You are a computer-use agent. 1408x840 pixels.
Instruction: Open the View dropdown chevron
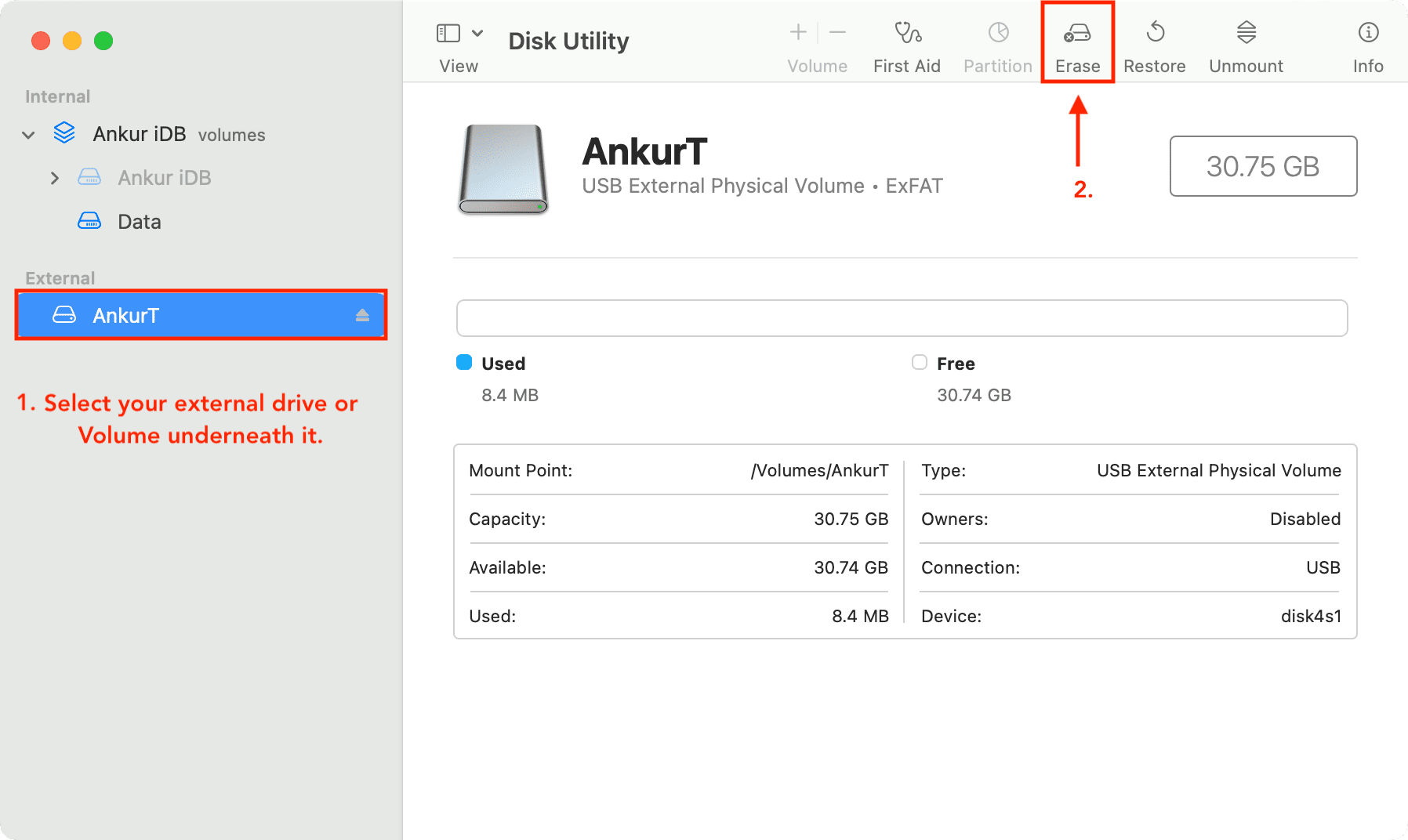point(477,33)
